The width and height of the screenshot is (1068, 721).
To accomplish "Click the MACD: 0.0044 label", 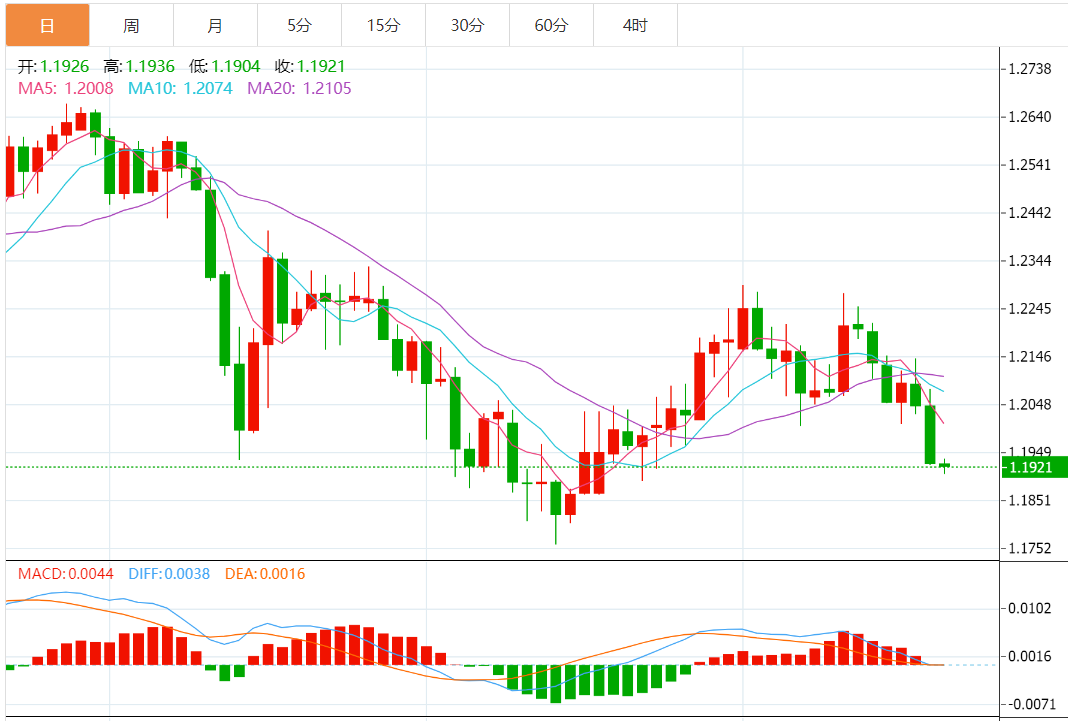I will pos(66,574).
